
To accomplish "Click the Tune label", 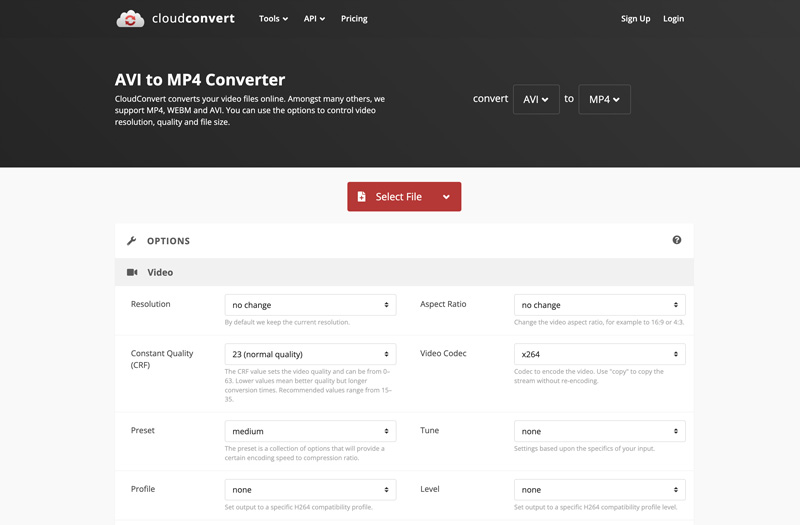I will pos(429,430).
